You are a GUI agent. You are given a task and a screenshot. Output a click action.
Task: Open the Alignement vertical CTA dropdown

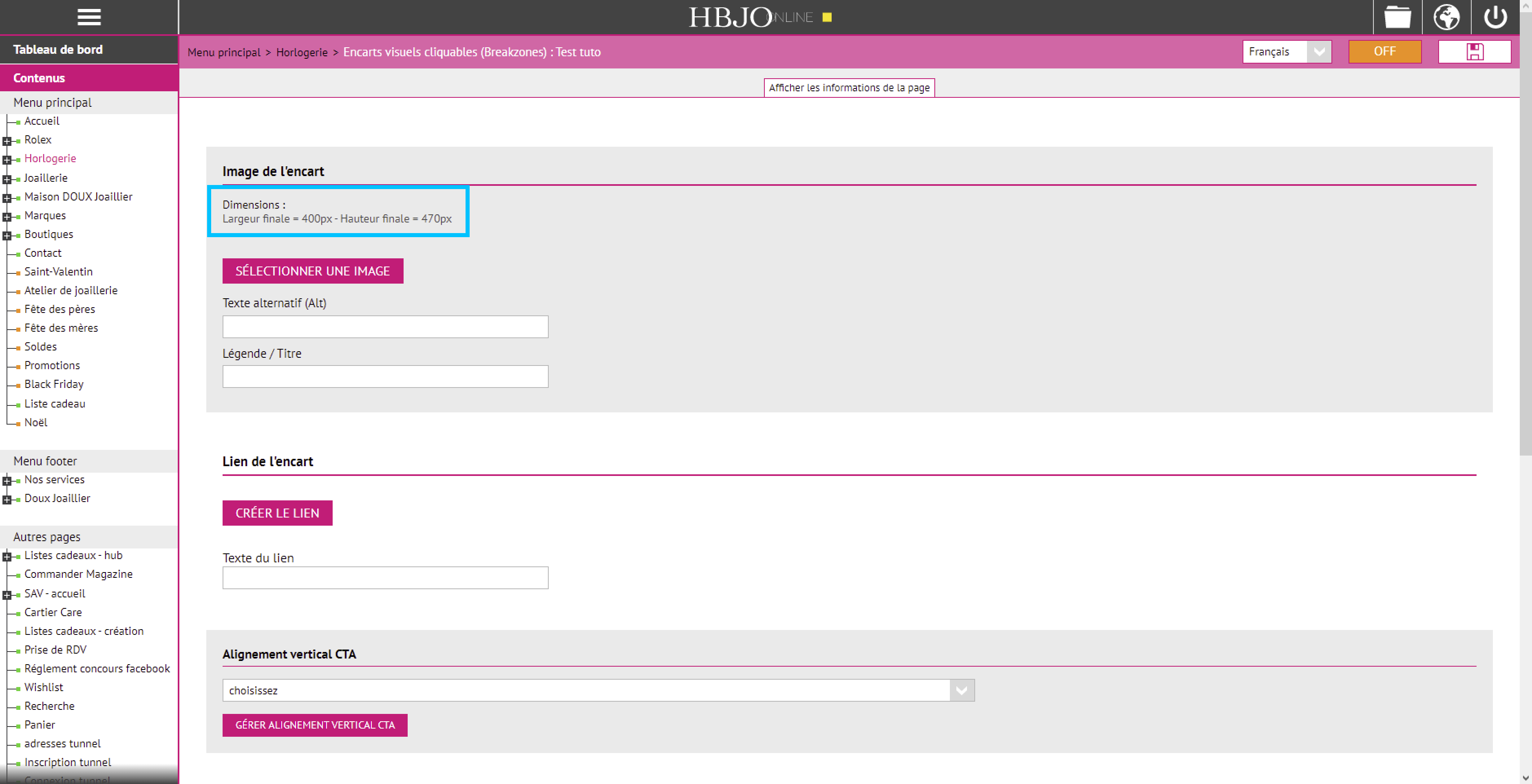pyautogui.click(x=598, y=690)
